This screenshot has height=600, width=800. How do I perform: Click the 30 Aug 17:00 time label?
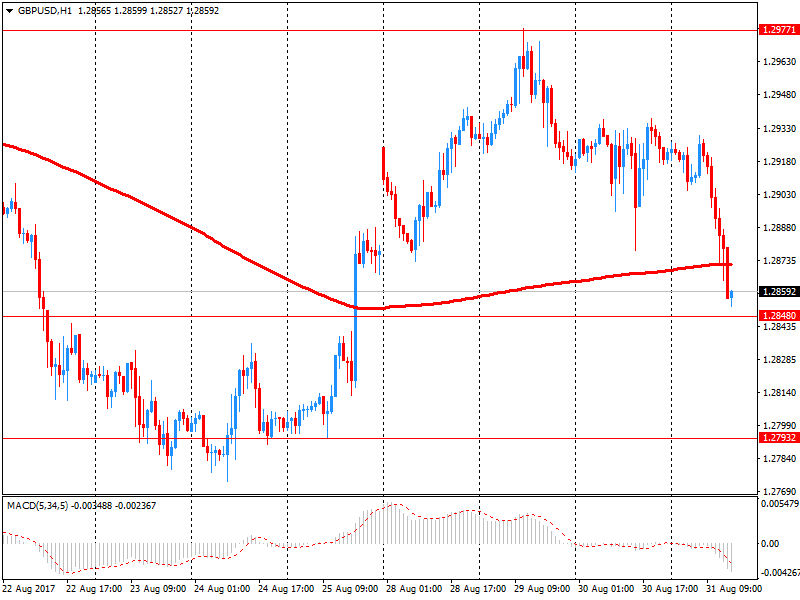click(670, 589)
